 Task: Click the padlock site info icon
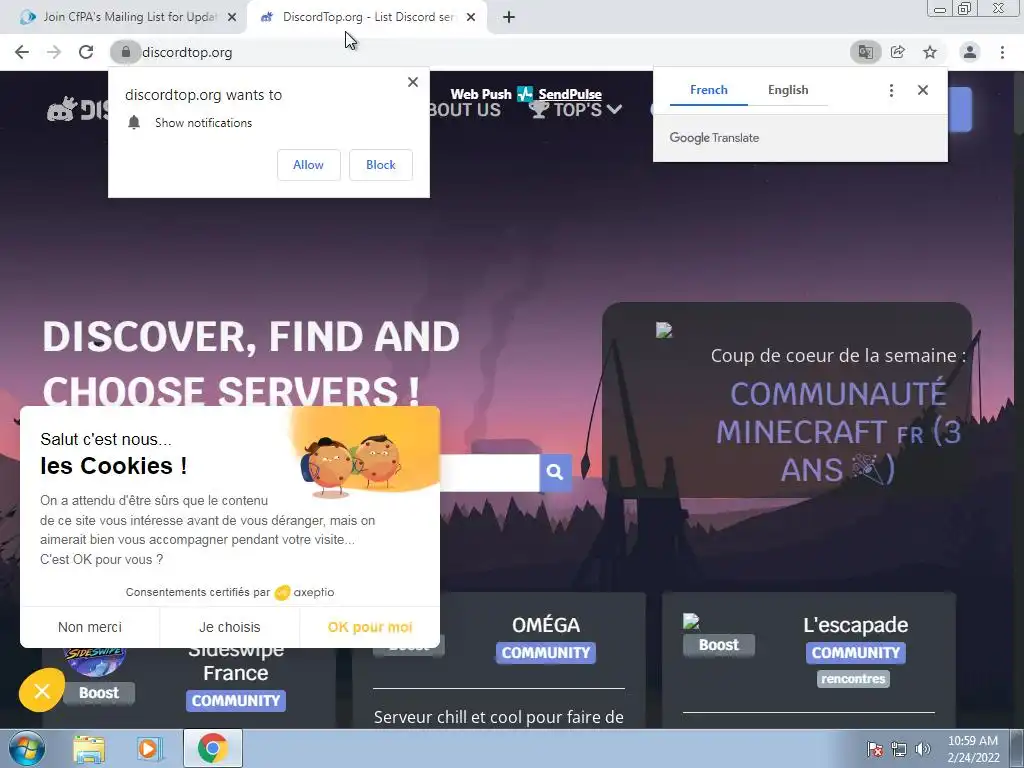tap(126, 52)
